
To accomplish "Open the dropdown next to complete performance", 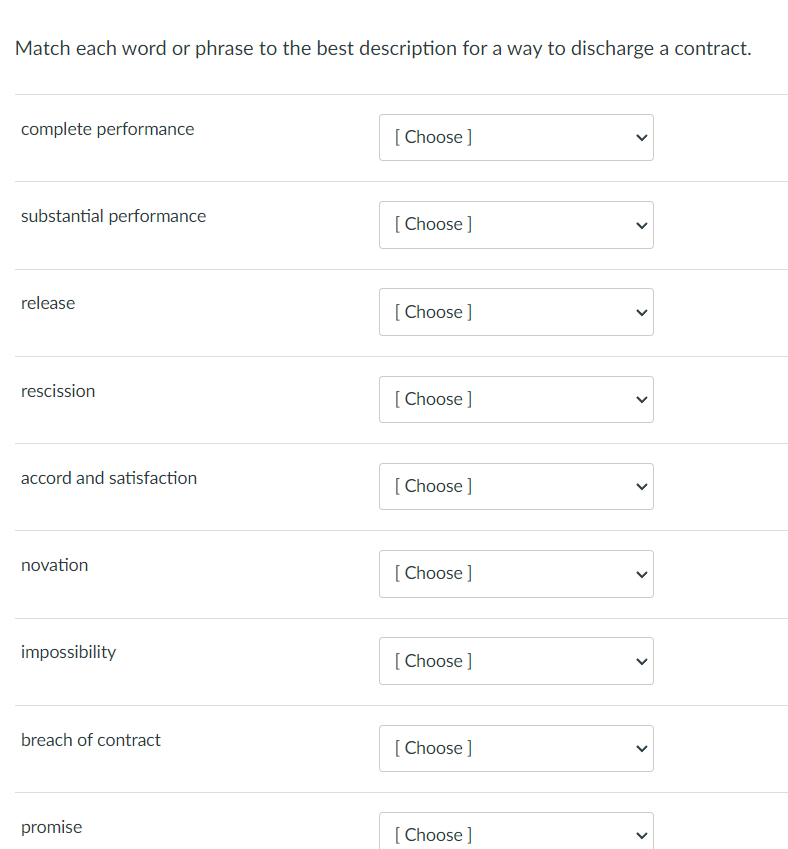I will coord(516,137).
